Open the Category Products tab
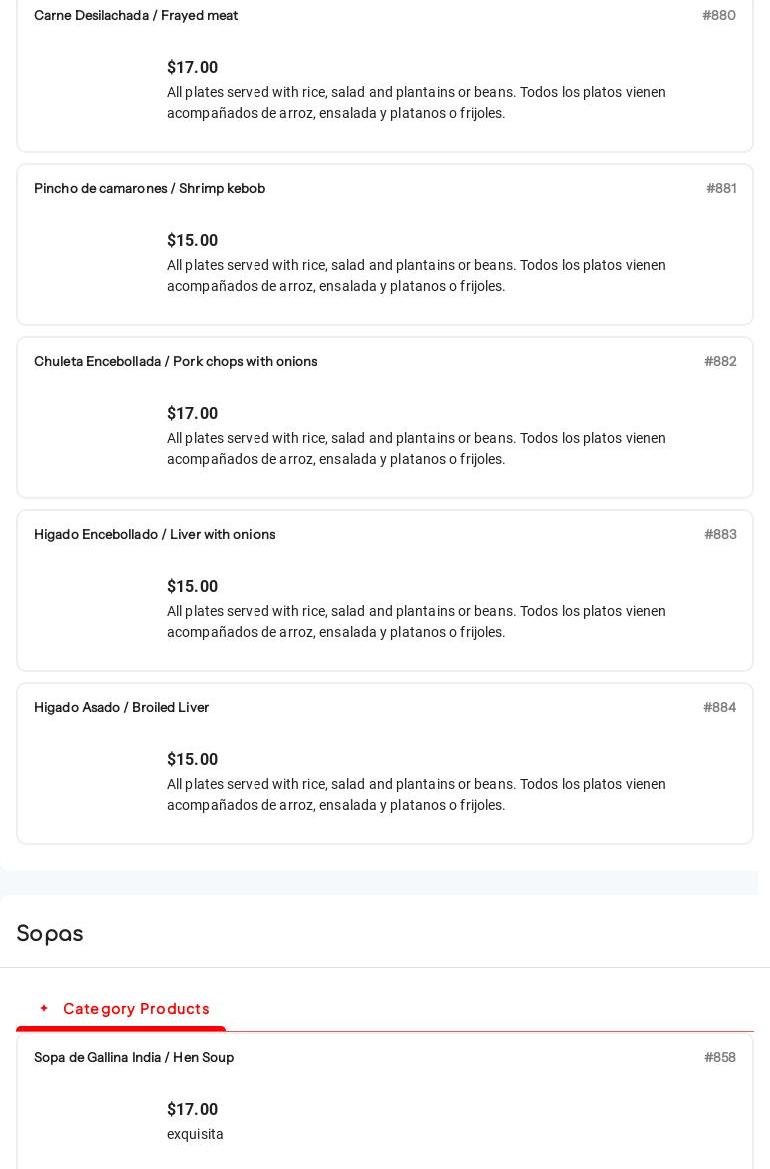This screenshot has width=770, height=1169. click(x=136, y=1009)
